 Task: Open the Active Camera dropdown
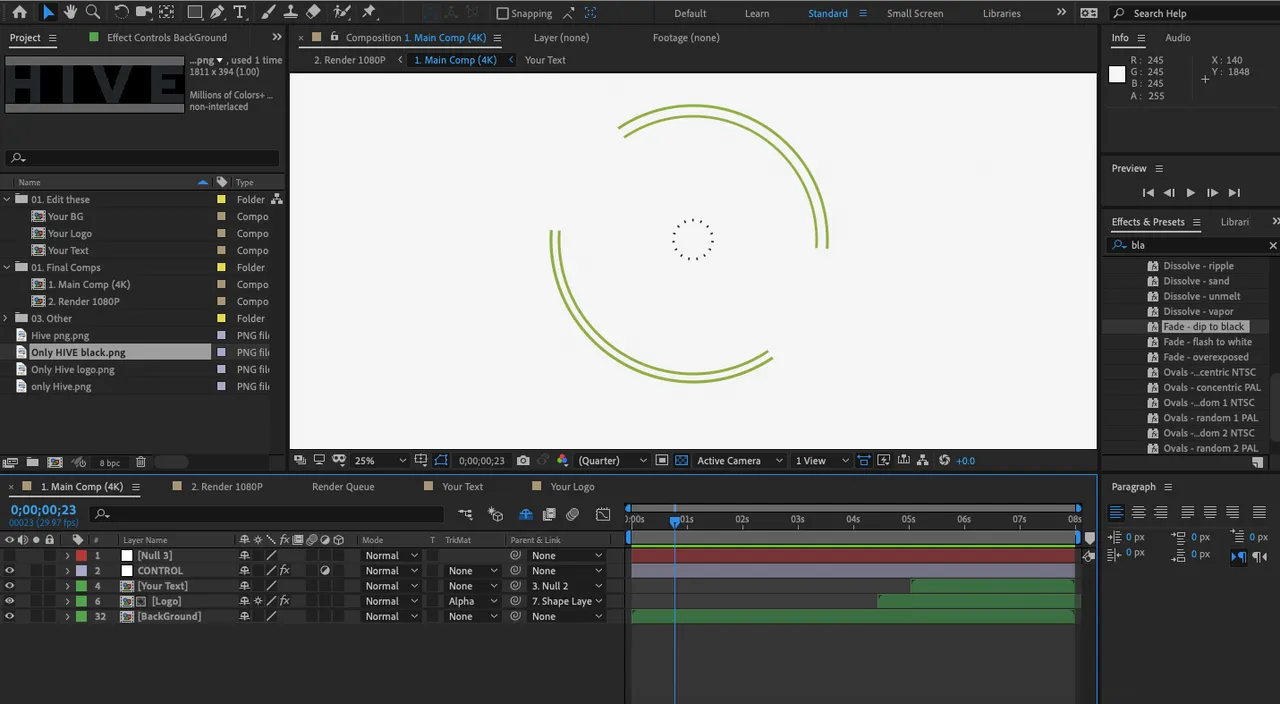pos(738,461)
